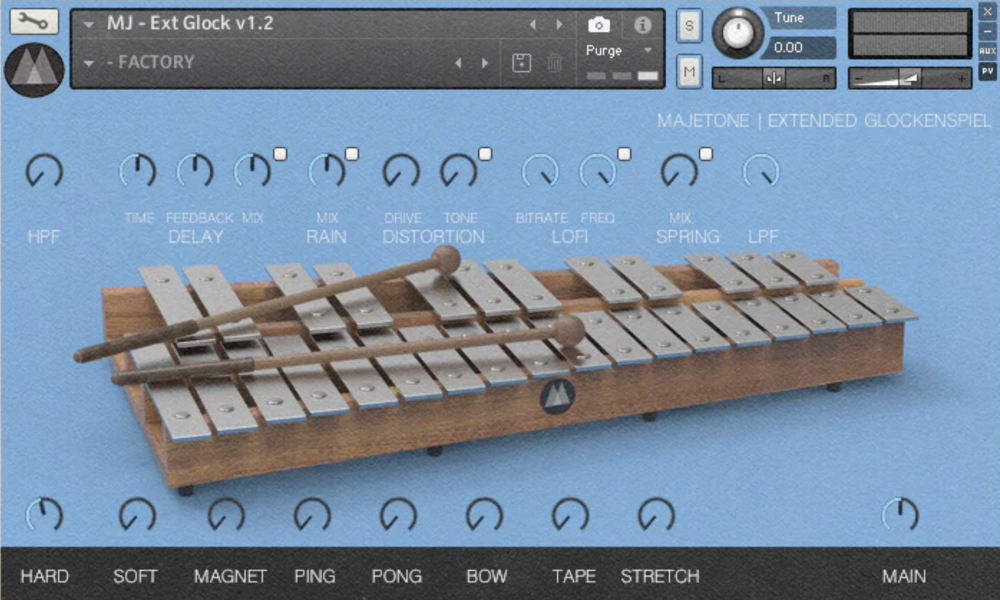The image size is (1000, 600).
Task: Click the MAIN volume knob
Action: click(900, 515)
